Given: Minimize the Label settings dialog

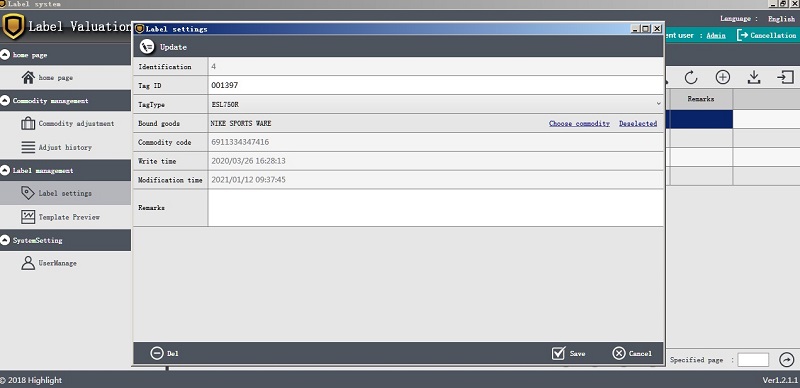Looking at the screenshot, I should (x=636, y=29).
